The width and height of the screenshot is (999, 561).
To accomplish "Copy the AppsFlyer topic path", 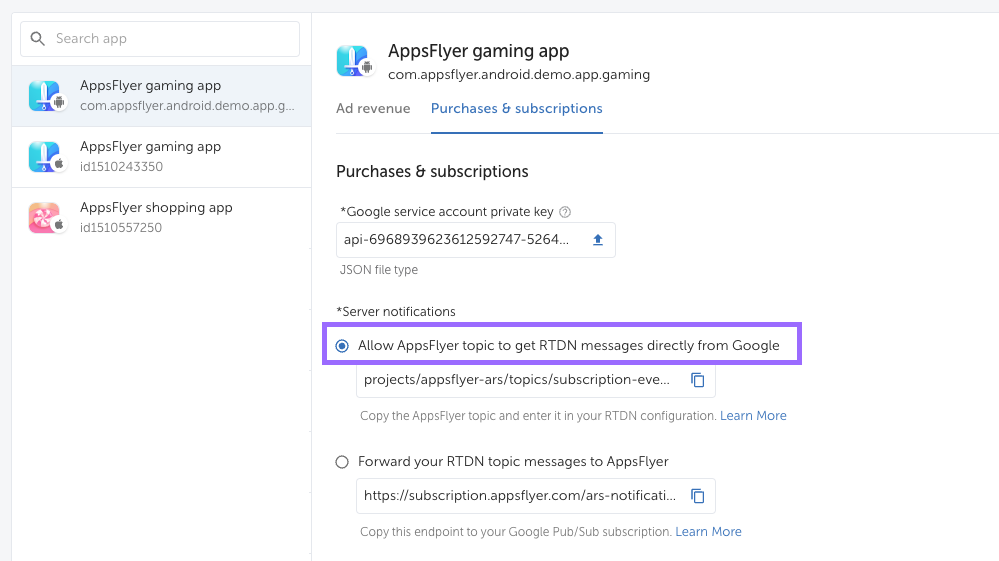I will 698,380.
